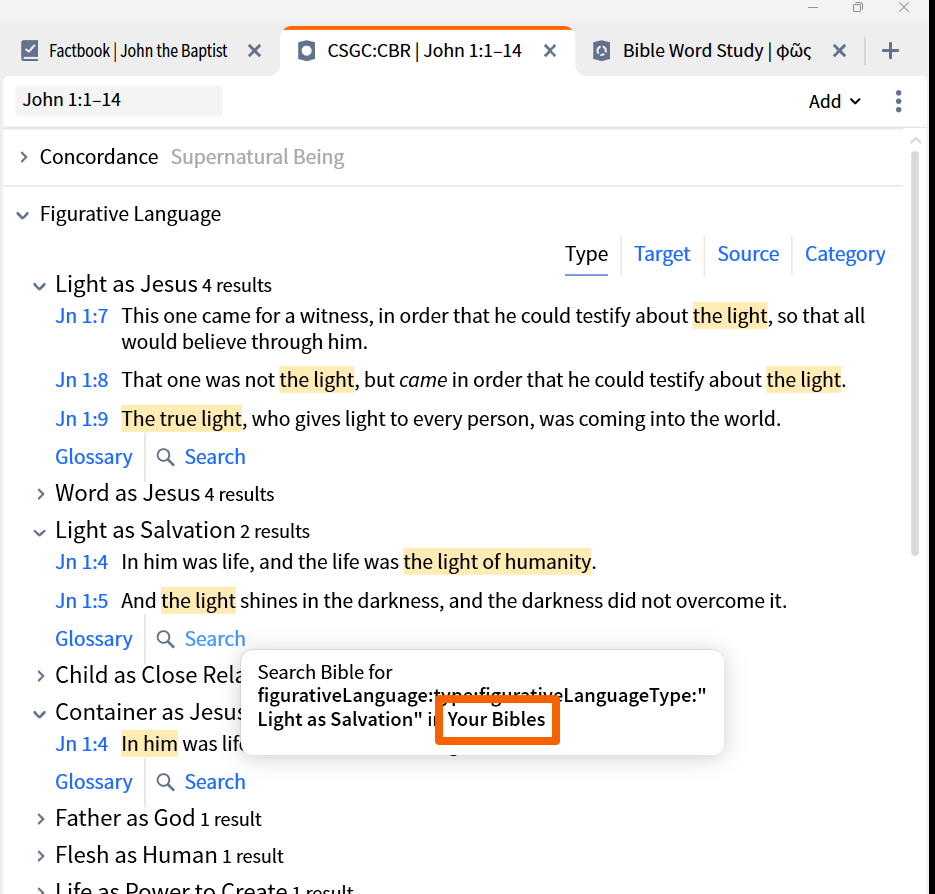Open Glossary under Container as Jesus
Screen dimensions: 935x894
[x=94, y=782]
